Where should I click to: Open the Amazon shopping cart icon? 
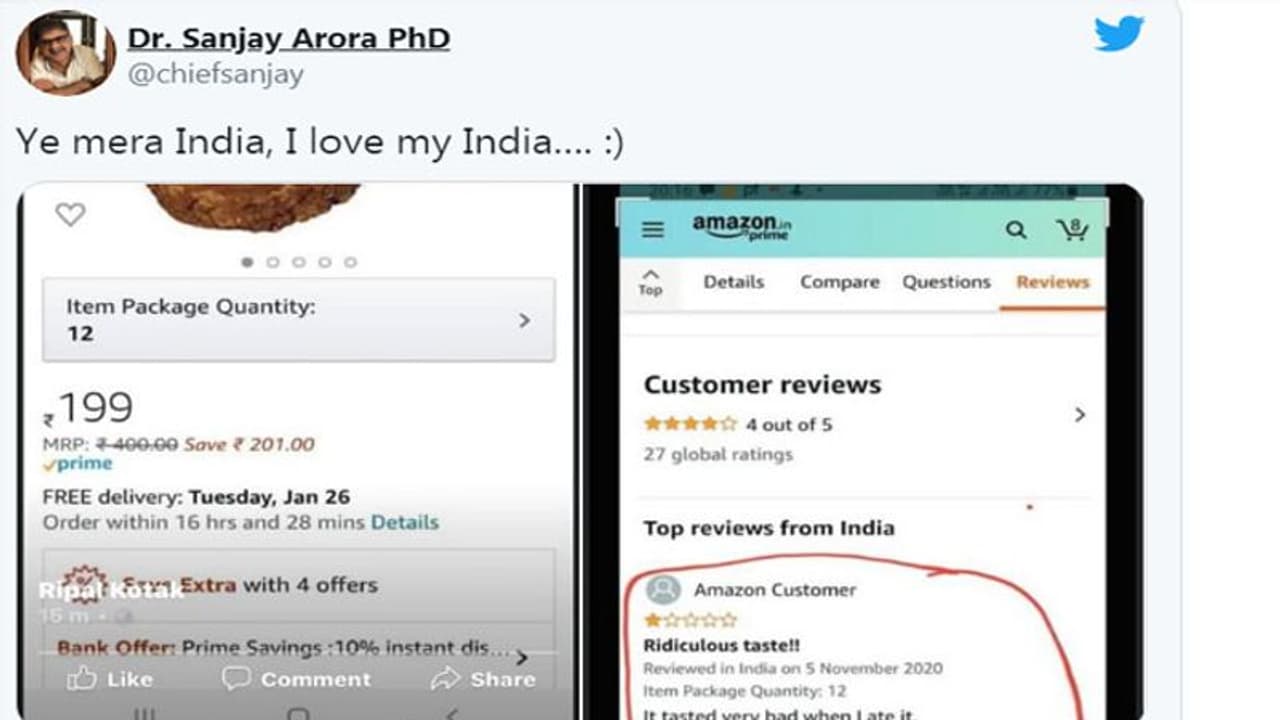point(1072,229)
